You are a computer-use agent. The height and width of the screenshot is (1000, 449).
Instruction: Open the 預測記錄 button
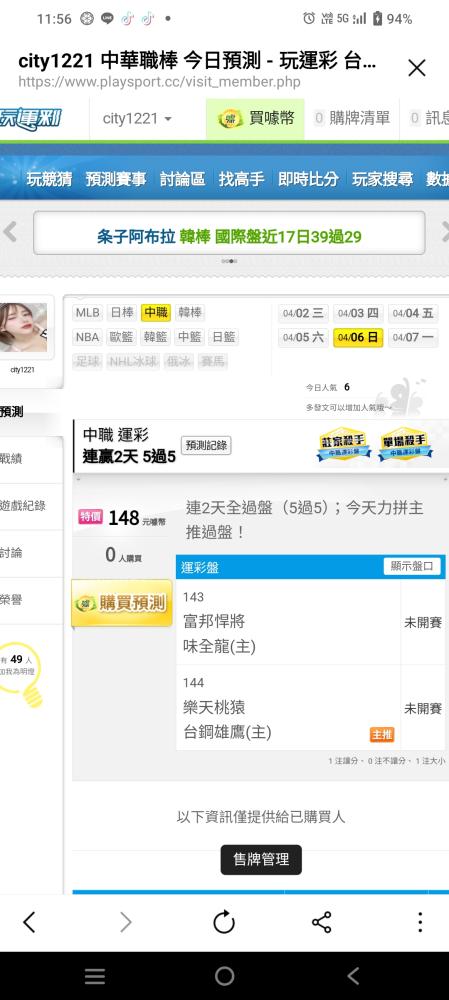pos(206,446)
